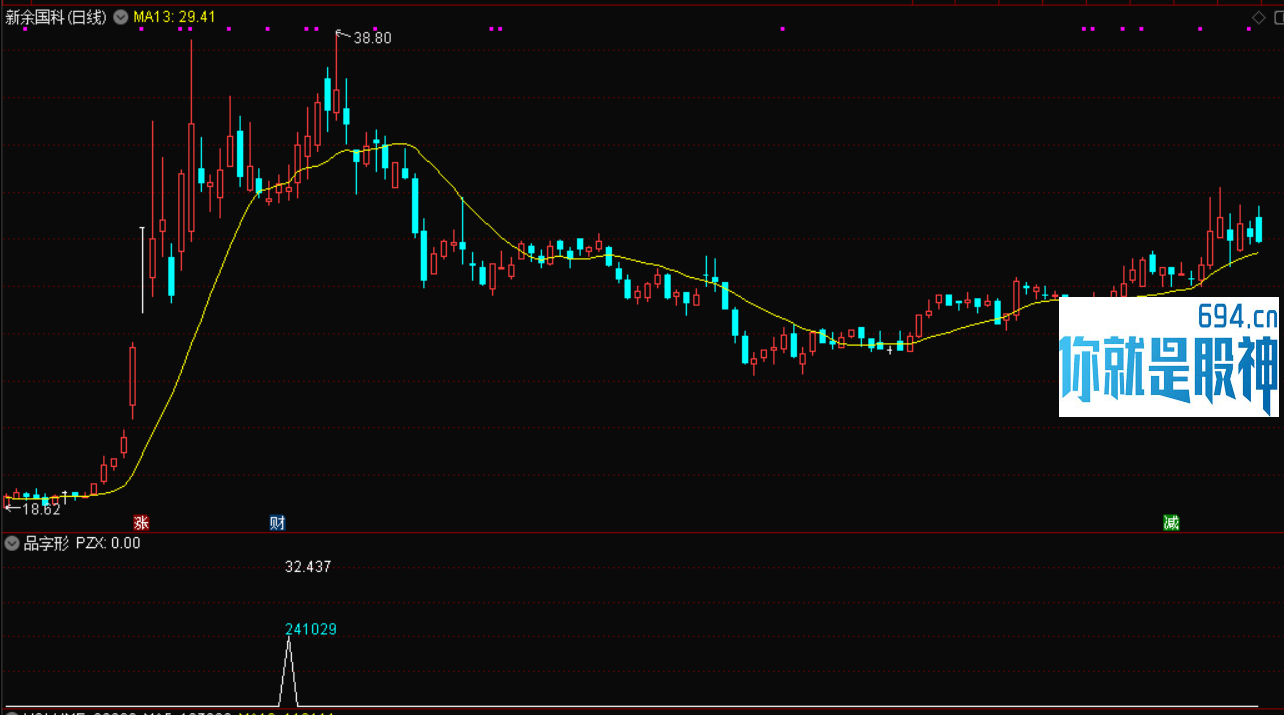Click the diamond icon at top right
1284x715 pixels.
click(1259, 17)
